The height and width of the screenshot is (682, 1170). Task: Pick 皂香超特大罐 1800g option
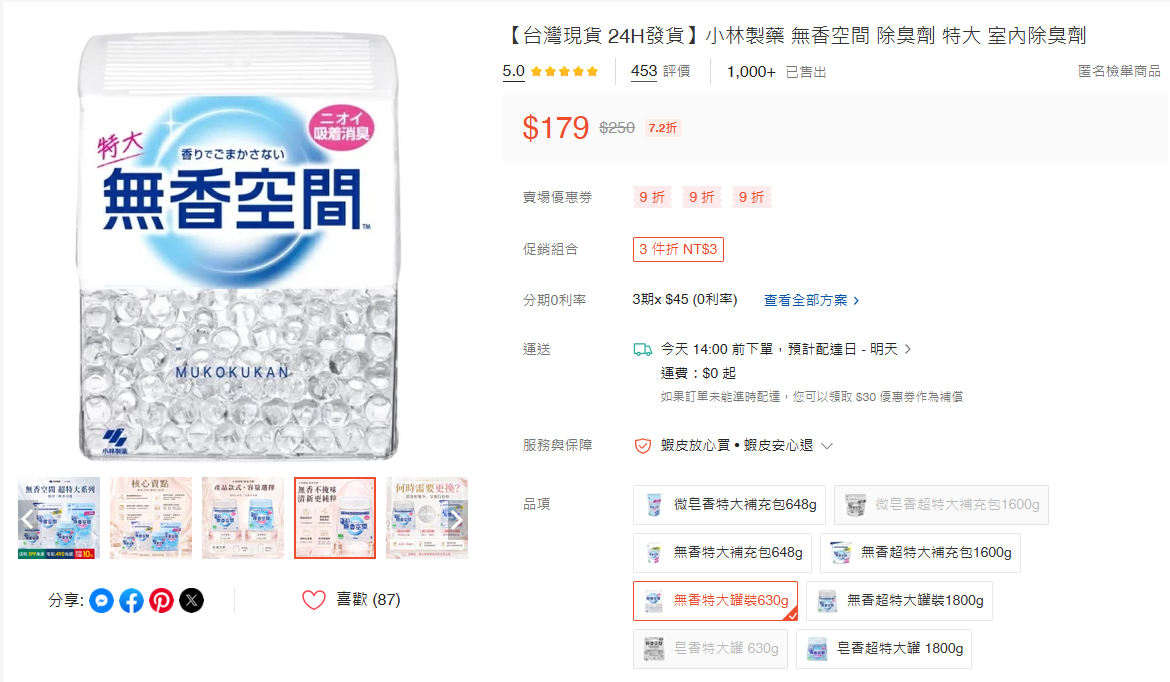pyautogui.click(x=883, y=648)
